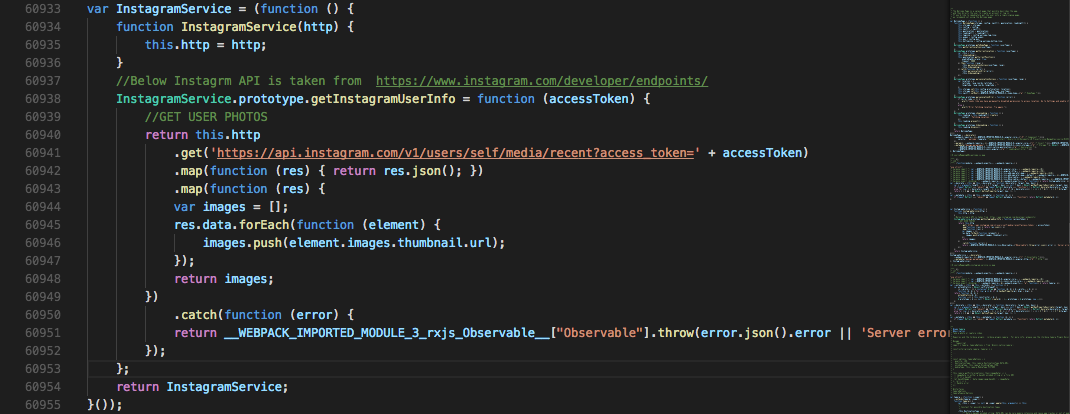Image resolution: width=1070 pixels, height=414 pixels.
Task: Click line number 60953 in the gutter
Action: coord(43,369)
